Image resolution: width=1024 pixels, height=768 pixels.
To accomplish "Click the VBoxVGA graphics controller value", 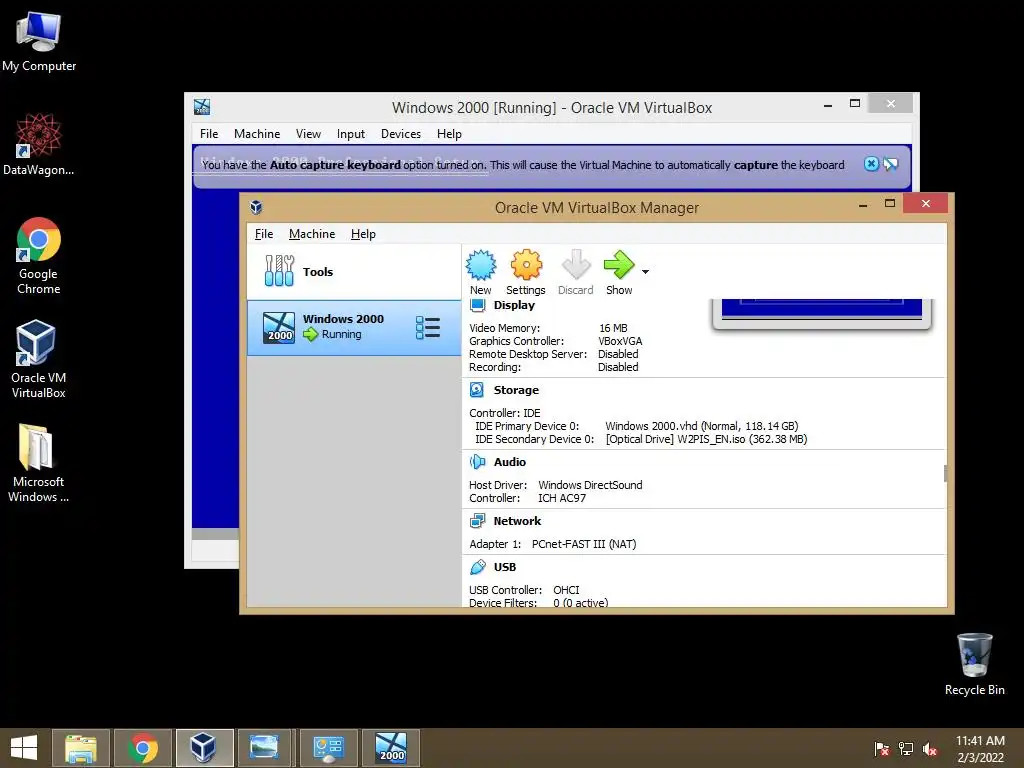I will coord(620,341).
